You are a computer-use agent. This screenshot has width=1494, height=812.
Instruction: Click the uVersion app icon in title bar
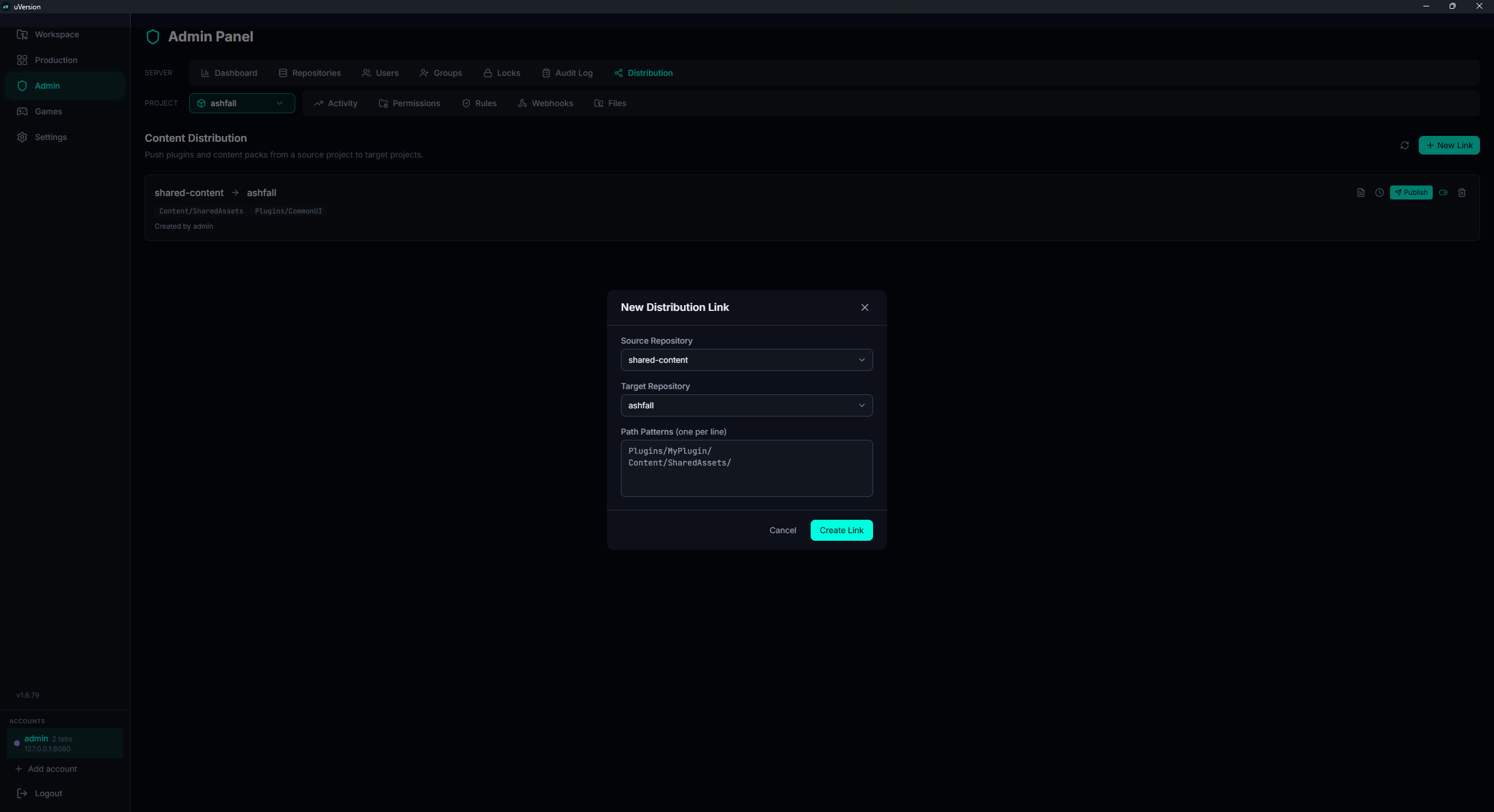click(6, 6)
